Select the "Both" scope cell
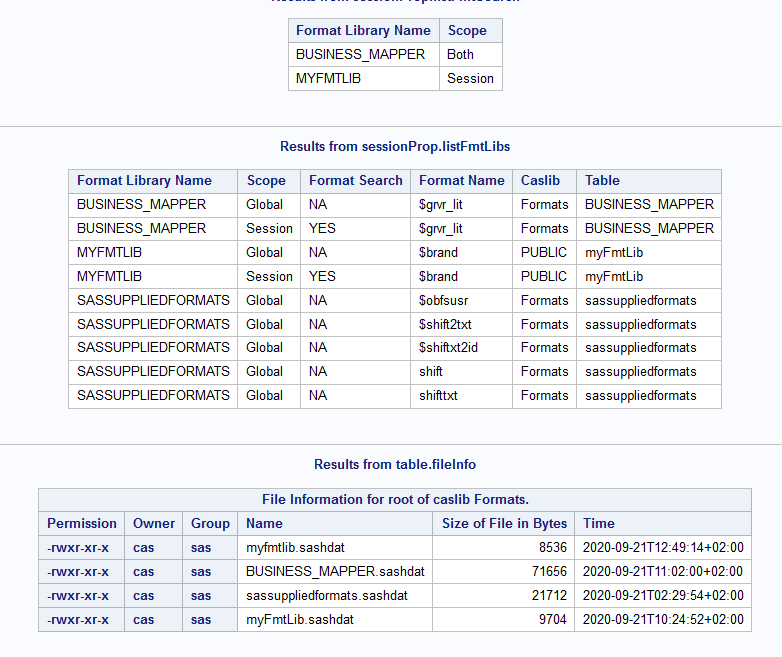Viewport: 782px width, 657px height. click(460, 55)
